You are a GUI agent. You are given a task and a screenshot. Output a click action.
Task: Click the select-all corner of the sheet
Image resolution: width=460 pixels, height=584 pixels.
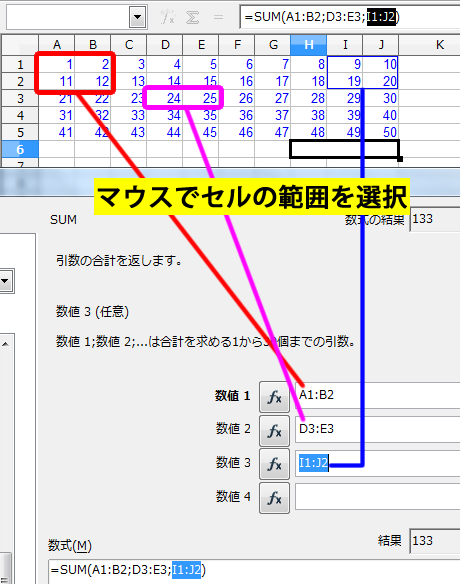tap(20, 45)
